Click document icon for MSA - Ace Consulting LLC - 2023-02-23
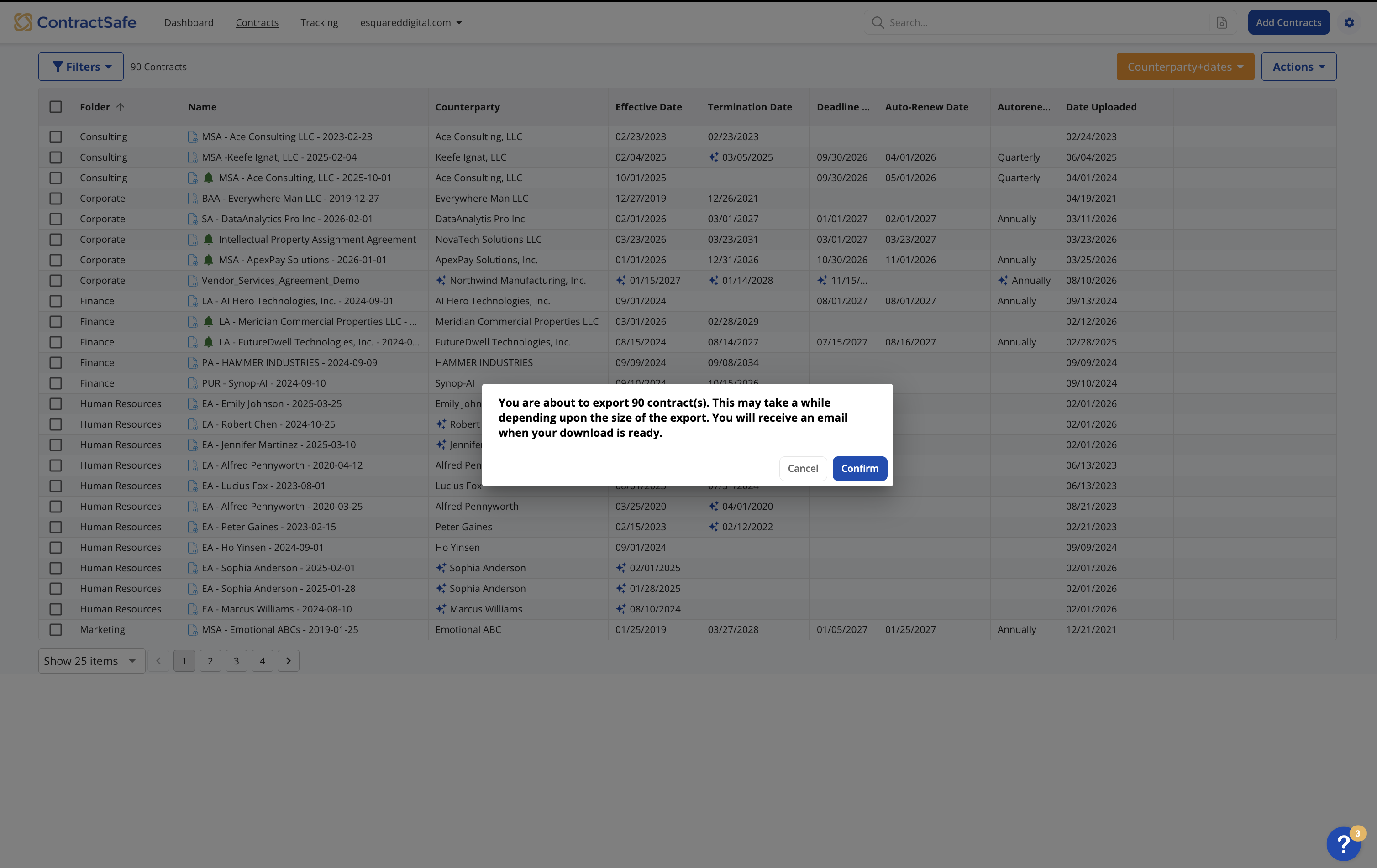The image size is (1377, 868). pos(193,137)
